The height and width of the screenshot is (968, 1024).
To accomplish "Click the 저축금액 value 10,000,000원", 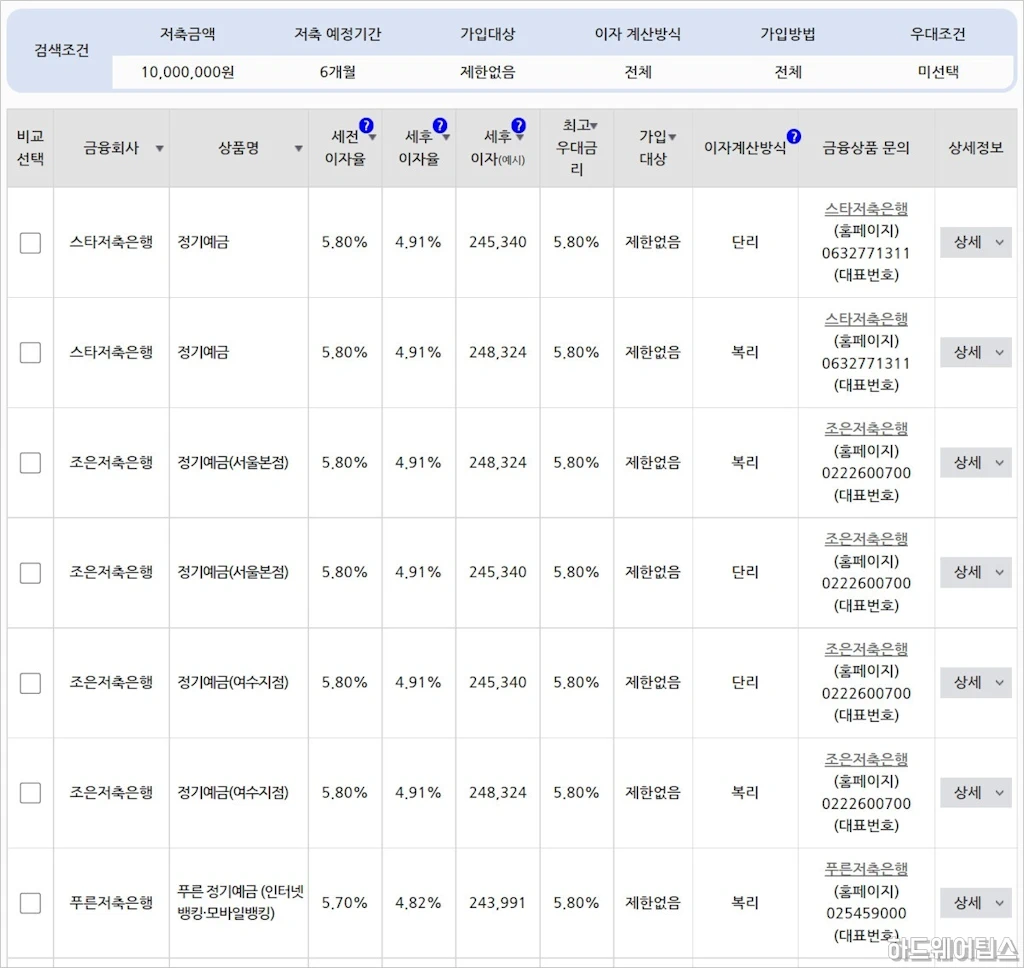I will (x=187, y=72).
